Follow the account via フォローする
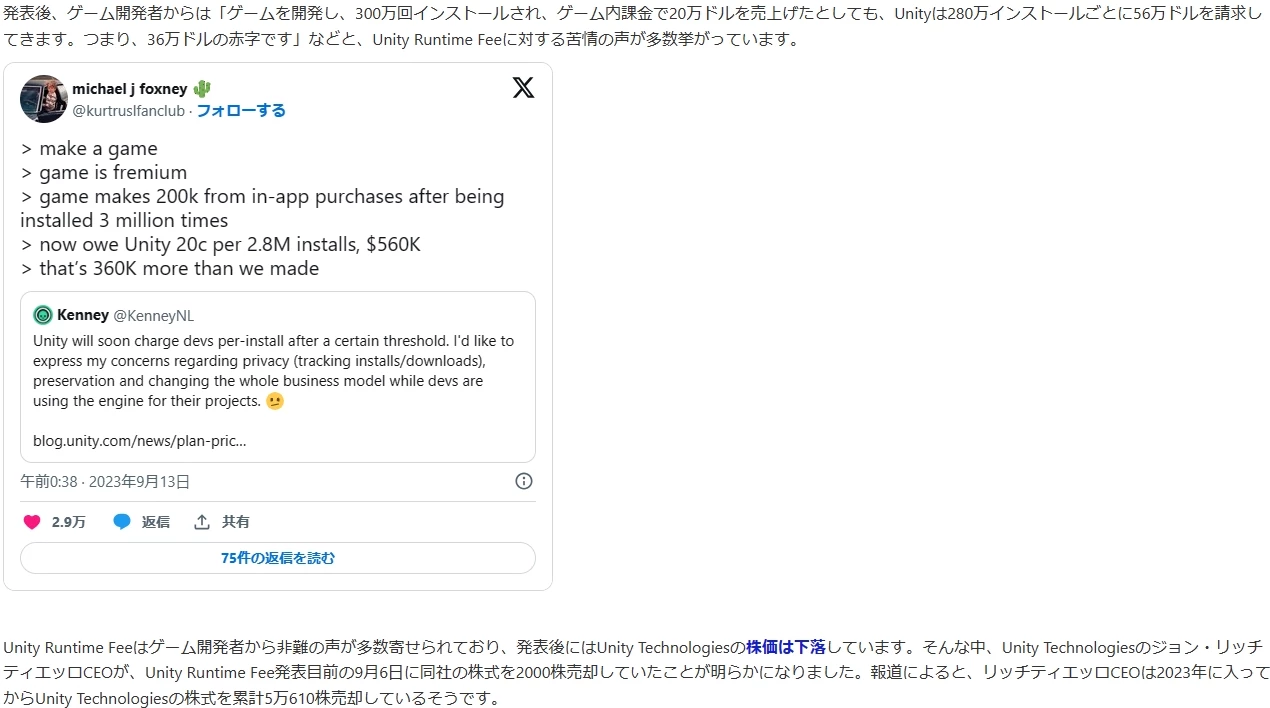Image resolution: width=1270 pixels, height=708 pixels. [x=241, y=111]
